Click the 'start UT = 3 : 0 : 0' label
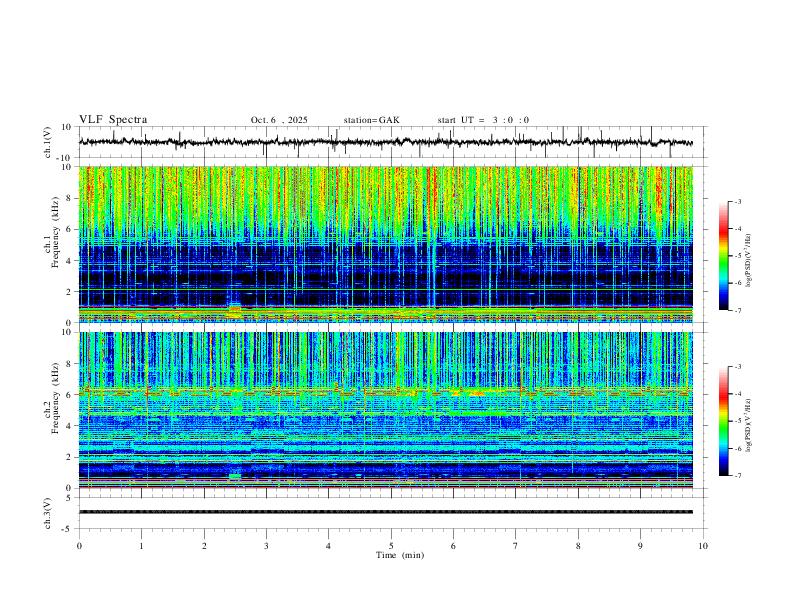Image resolution: width=792 pixels, height=612 pixels. pyautogui.click(x=483, y=120)
